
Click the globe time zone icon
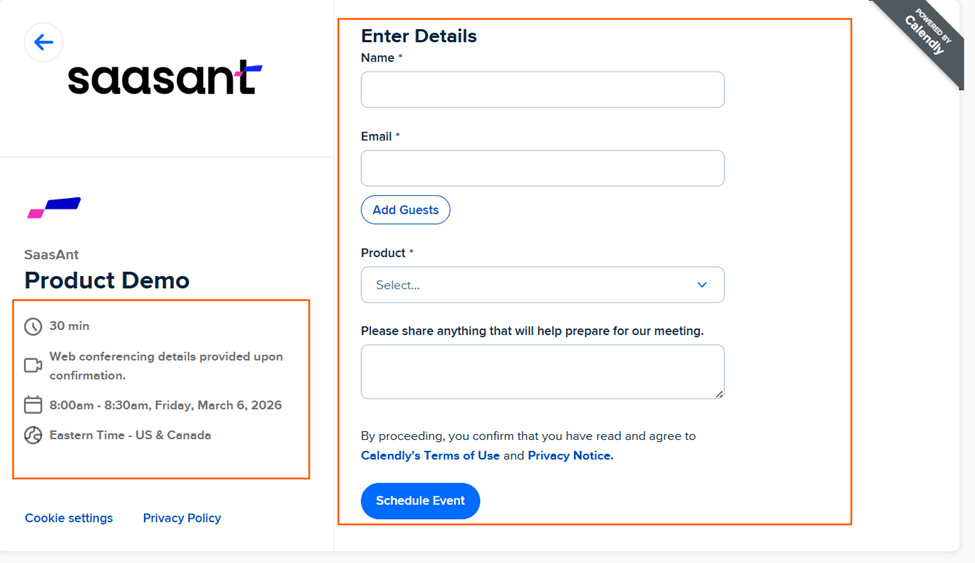(x=33, y=435)
